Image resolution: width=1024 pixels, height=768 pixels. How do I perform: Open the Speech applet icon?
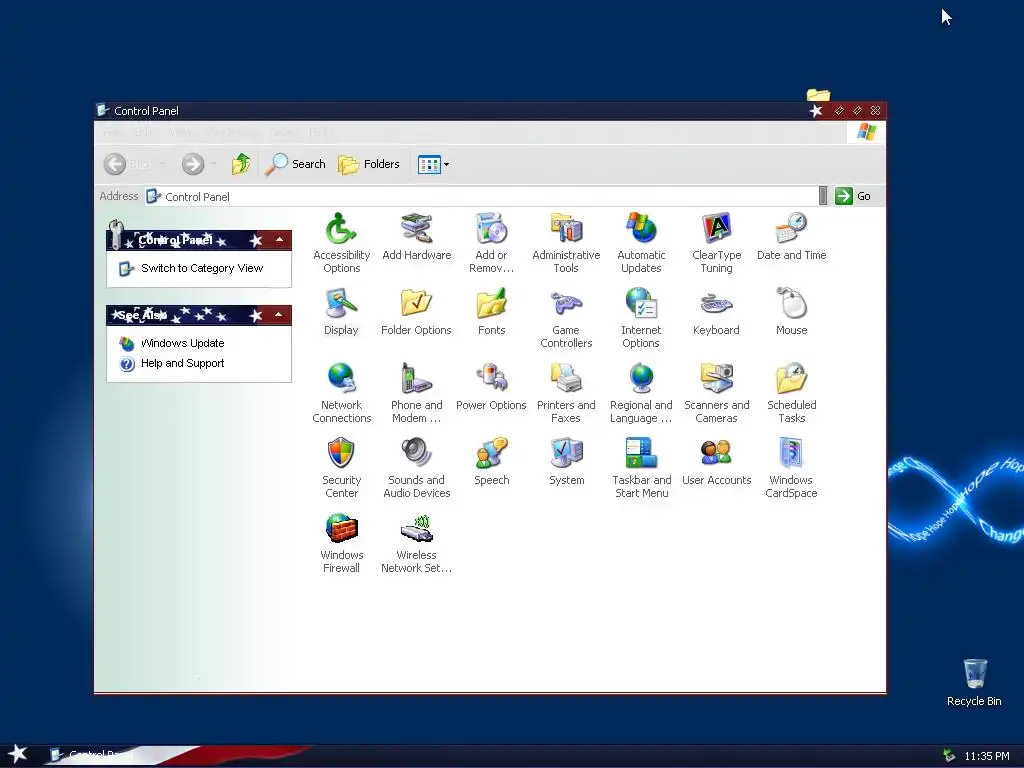491,462
